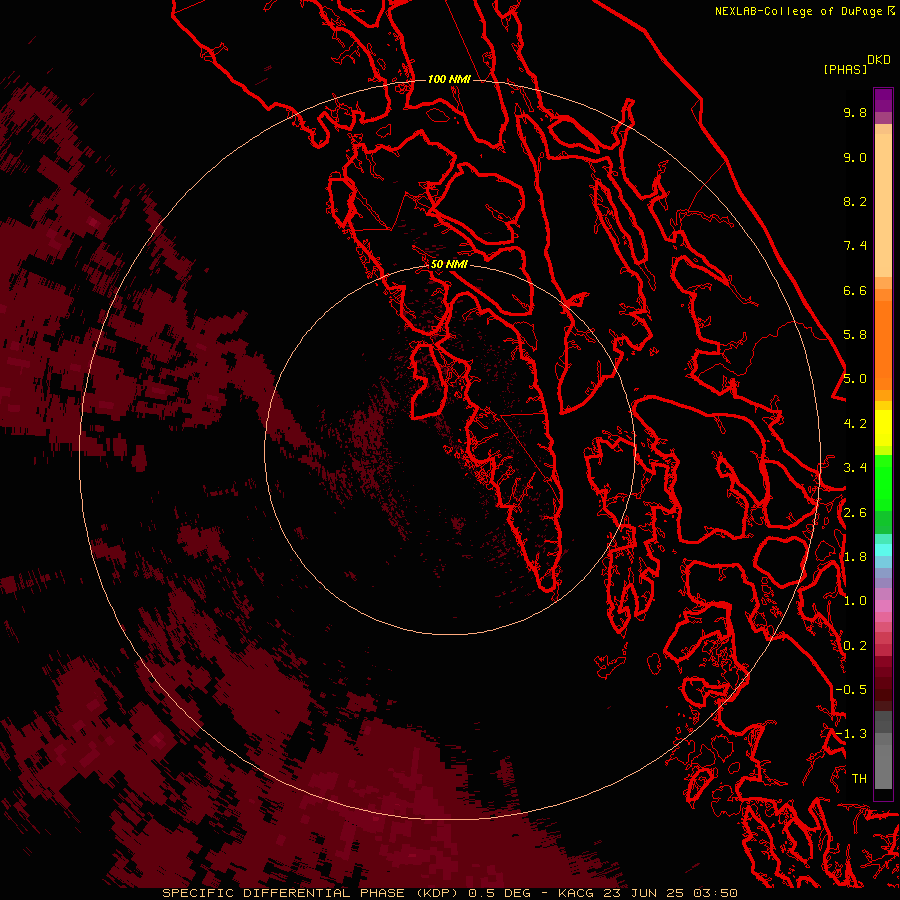
Task: Pick the pale peach color bar segment
Action: pyautogui.click(x=883, y=205)
